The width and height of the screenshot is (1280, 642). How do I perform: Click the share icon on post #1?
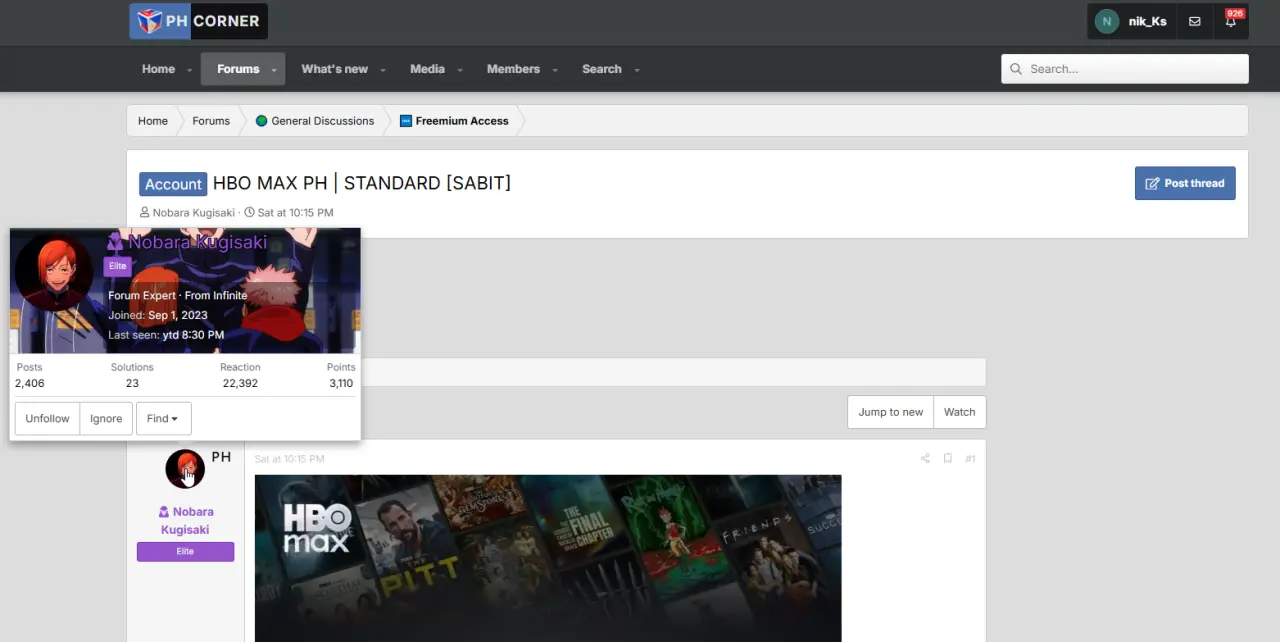pyautogui.click(x=925, y=459)
